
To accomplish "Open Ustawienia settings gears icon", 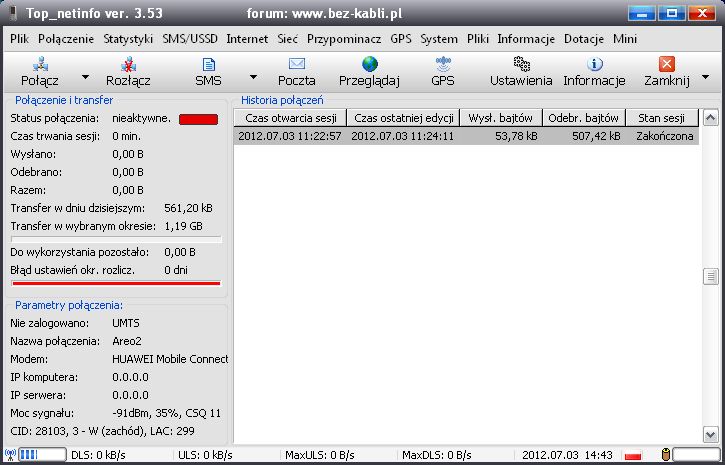I will coord(520,65).
